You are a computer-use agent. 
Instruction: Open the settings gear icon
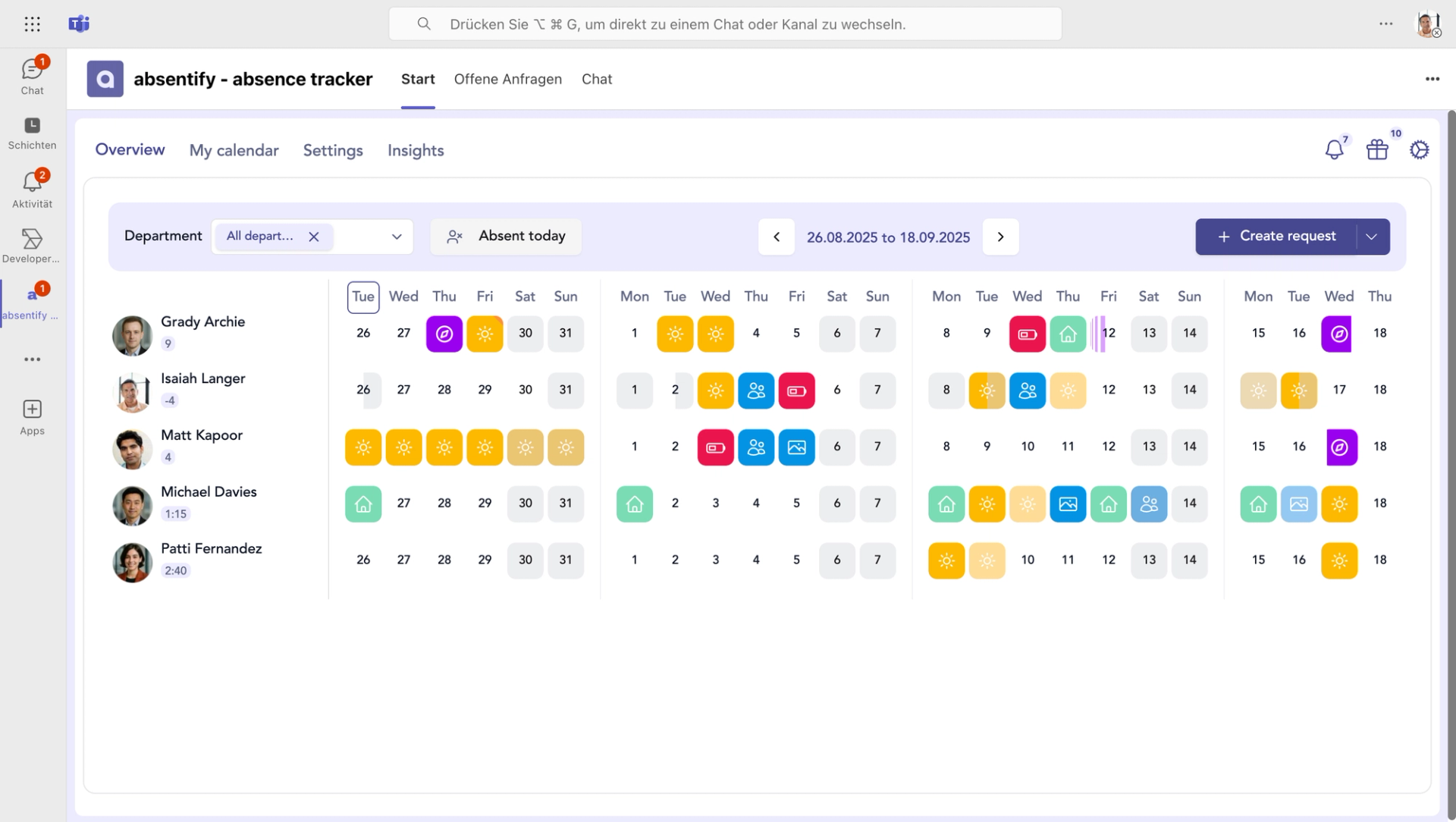[x=1419, y=149]
